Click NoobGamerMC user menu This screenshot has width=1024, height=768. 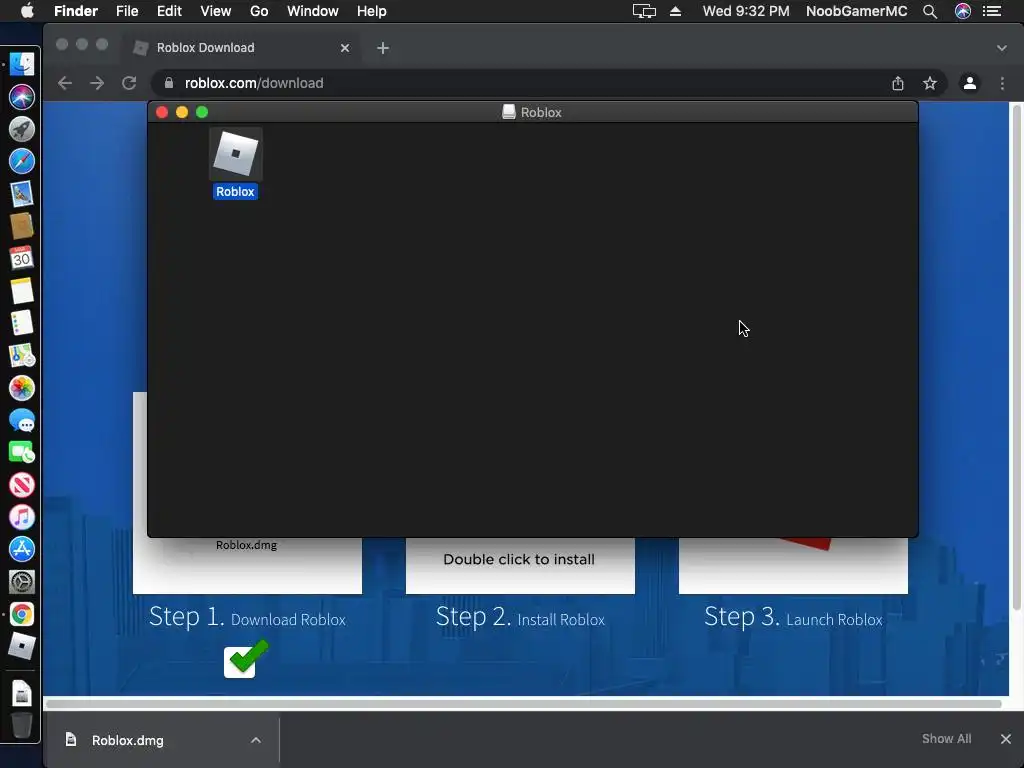click(856, 11)
